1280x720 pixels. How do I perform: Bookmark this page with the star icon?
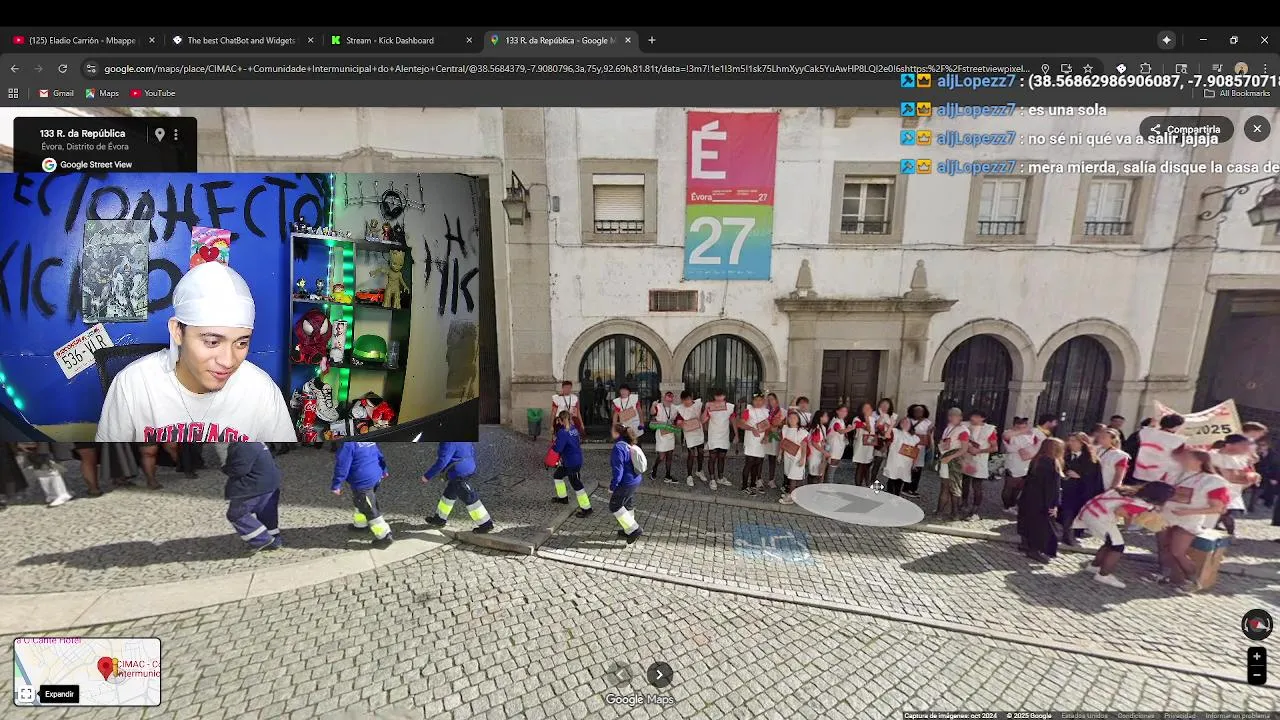[x=1088, y=69]
